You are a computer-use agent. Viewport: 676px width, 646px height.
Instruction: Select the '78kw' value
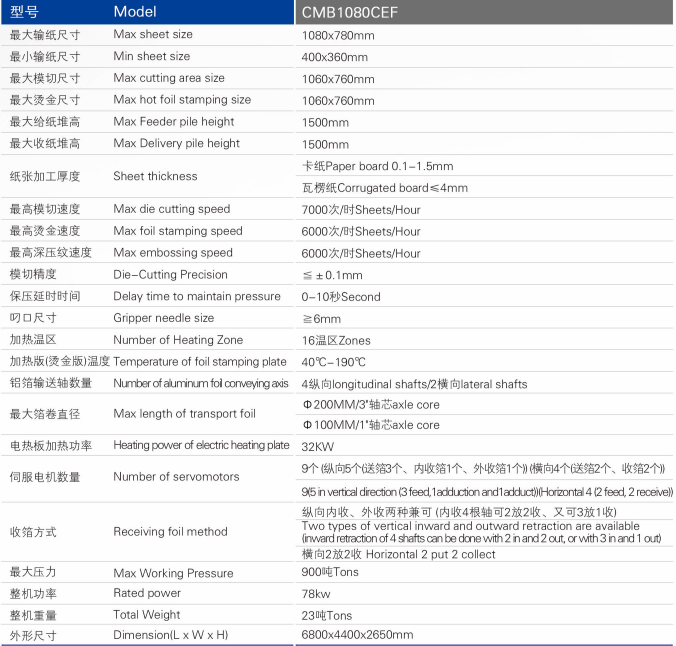tap(316, 594)
